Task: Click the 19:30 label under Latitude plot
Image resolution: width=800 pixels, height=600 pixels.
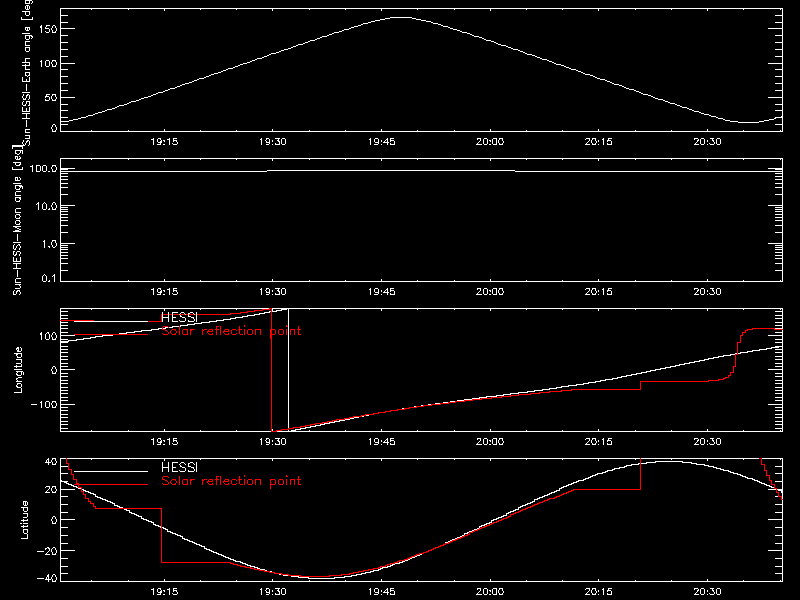Action: [273, 591]
